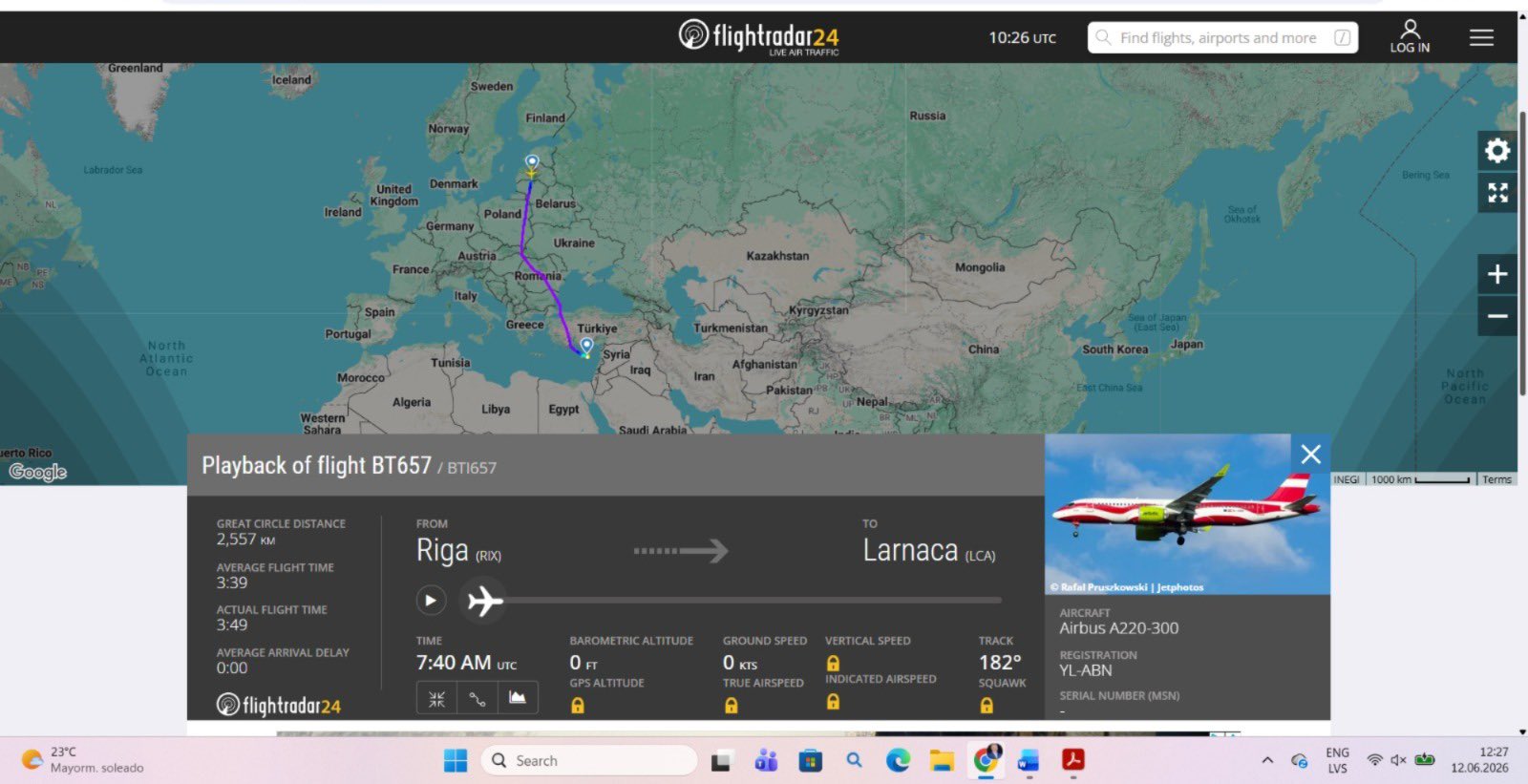
Task: Click the Google logo on the map
Action: [x=38, y=472]
